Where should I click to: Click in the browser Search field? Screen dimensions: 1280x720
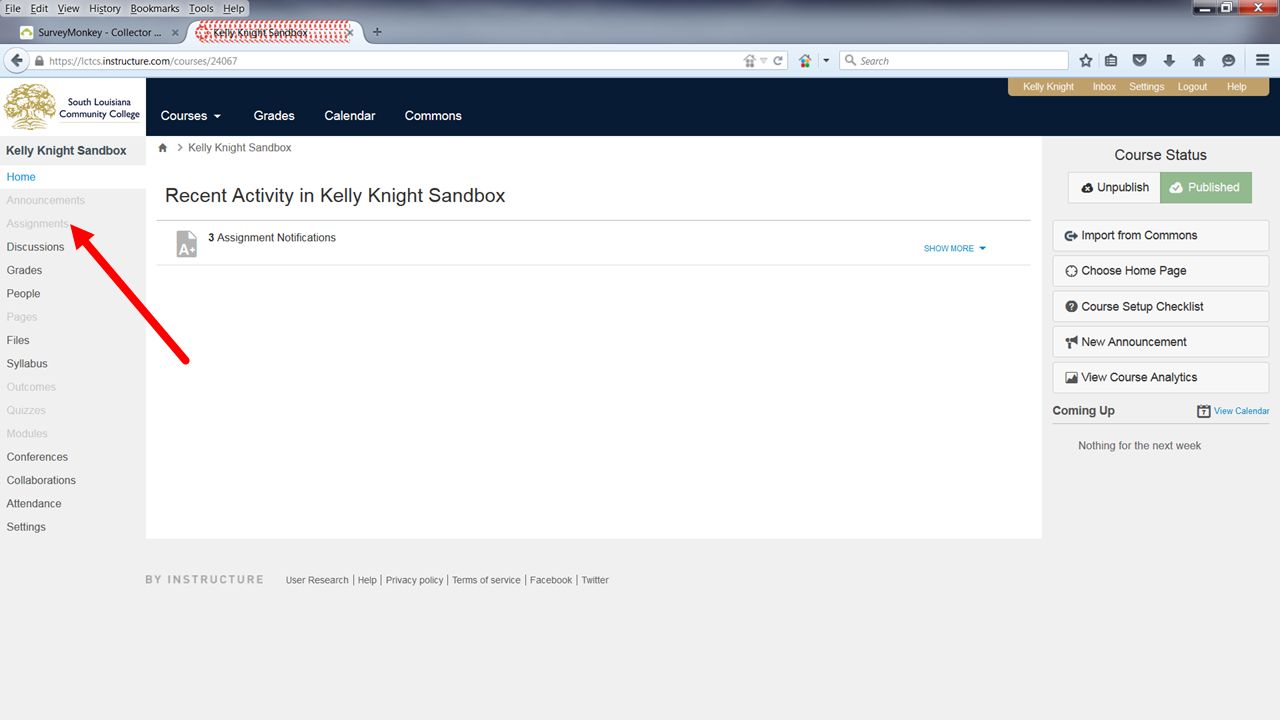tap(954, 61)
